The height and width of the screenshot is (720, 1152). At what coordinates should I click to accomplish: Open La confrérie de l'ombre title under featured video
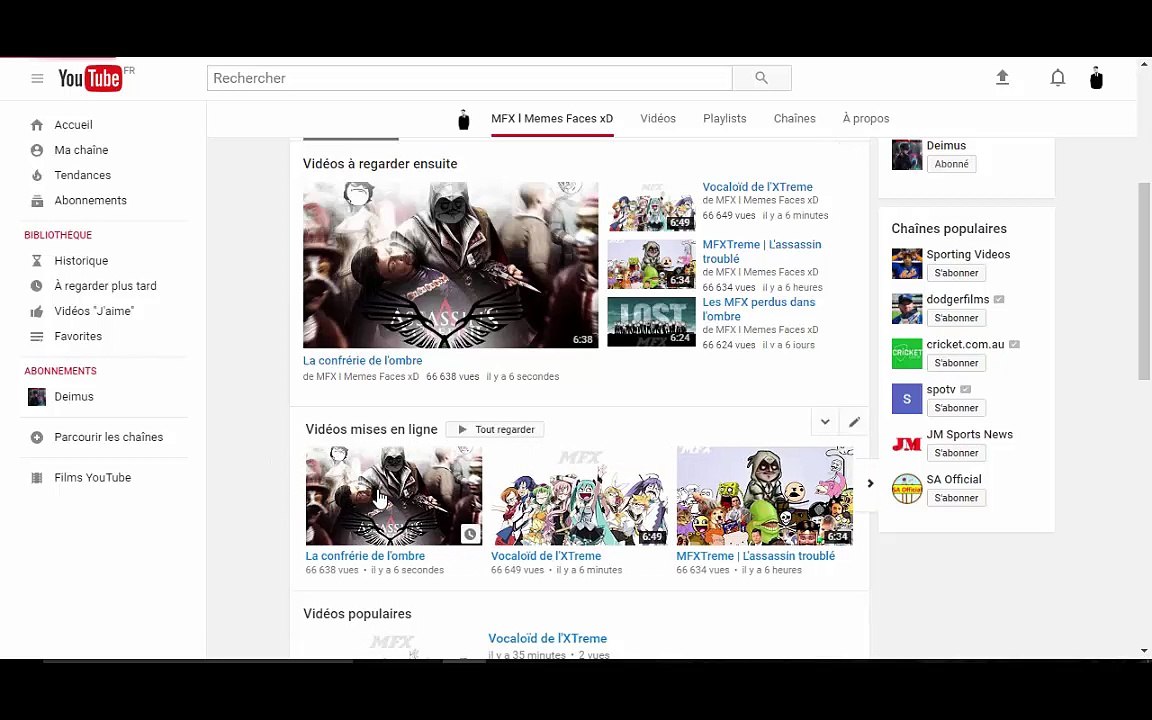click(x=362, y=360)
